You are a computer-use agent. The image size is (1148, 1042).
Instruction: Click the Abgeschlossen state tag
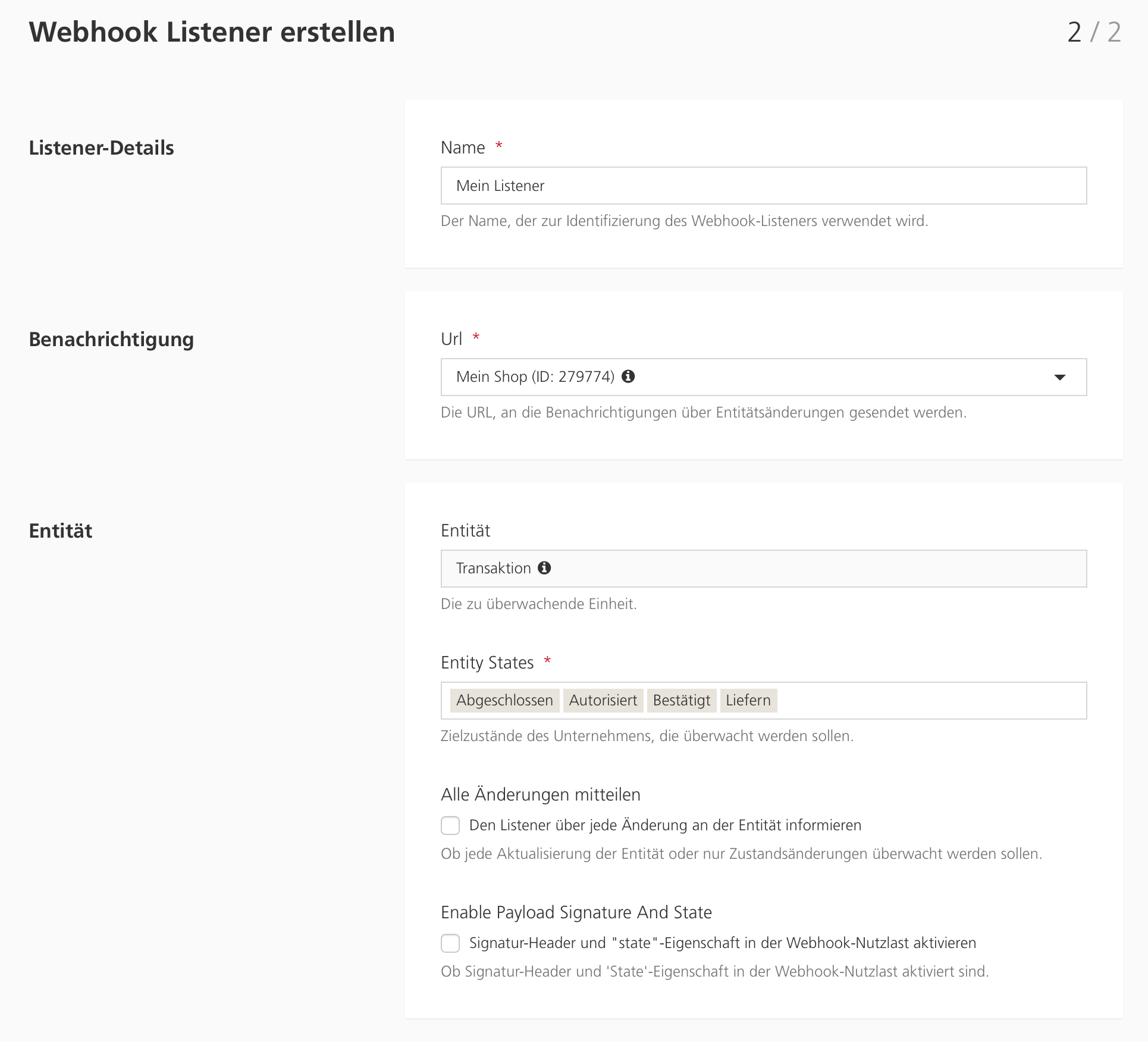click(504, 701)
